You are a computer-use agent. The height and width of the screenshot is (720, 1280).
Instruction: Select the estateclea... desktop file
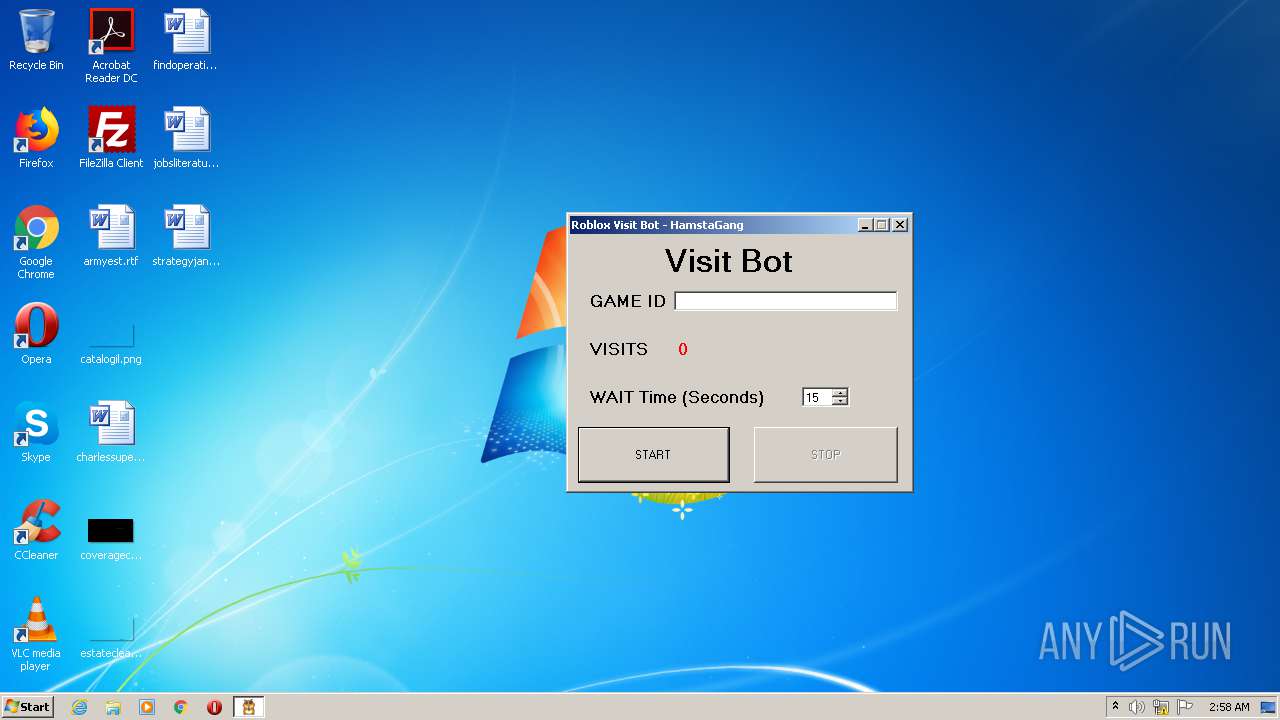tap(111, 636)
